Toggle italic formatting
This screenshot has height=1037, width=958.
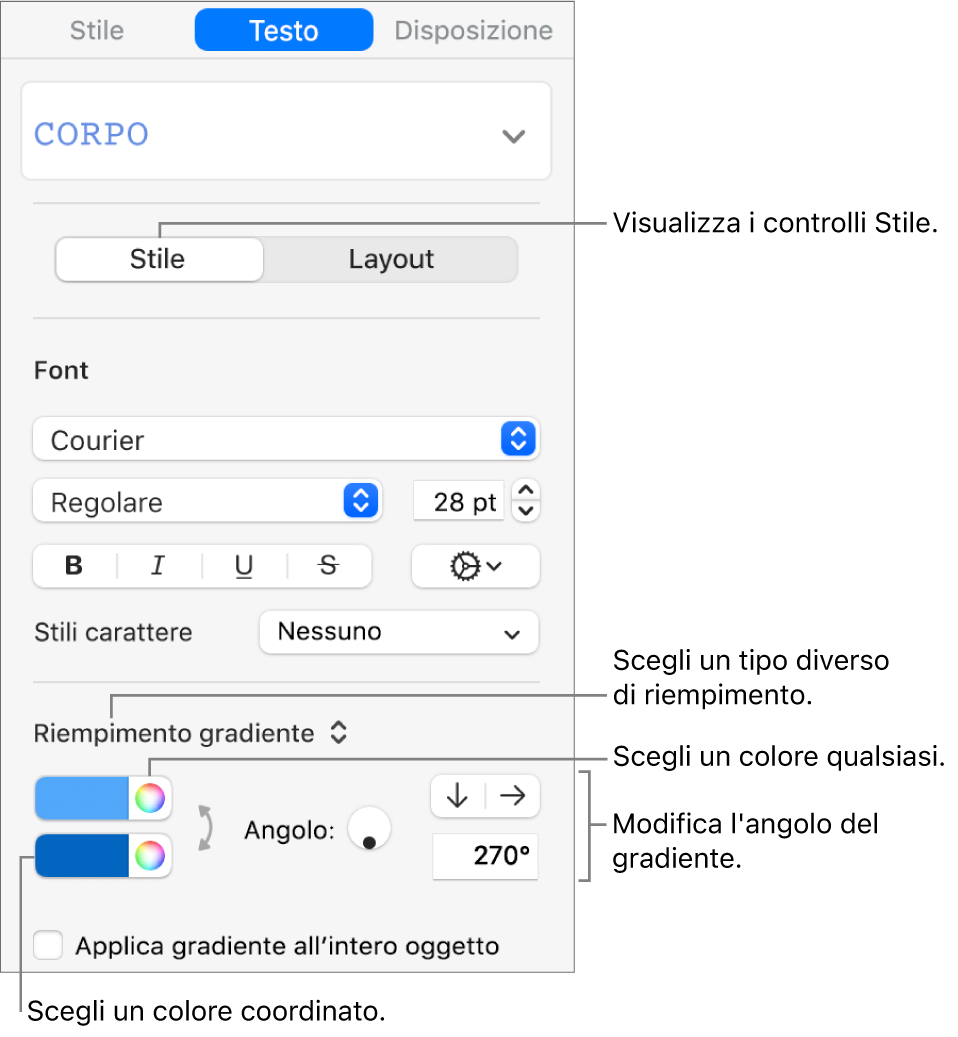click(x=158, y=566)
